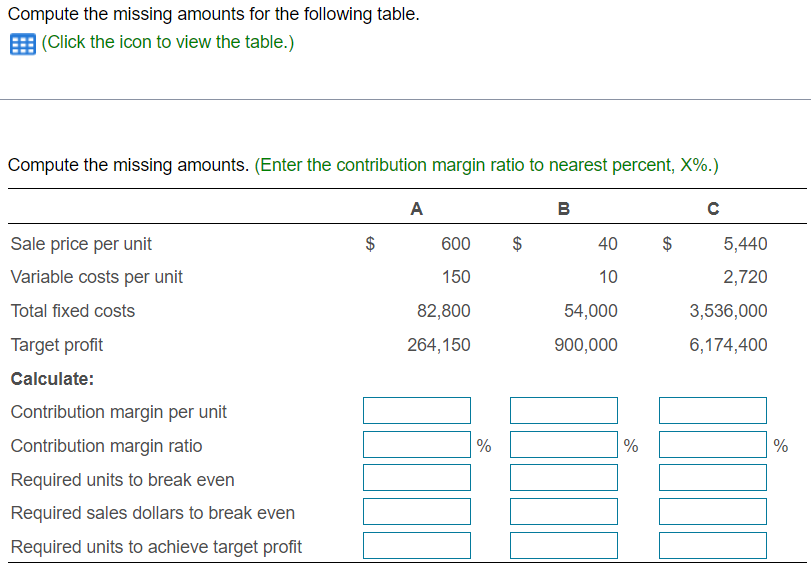
Task: Click contribution margin per unit field for column C
Action: (712, 410)
